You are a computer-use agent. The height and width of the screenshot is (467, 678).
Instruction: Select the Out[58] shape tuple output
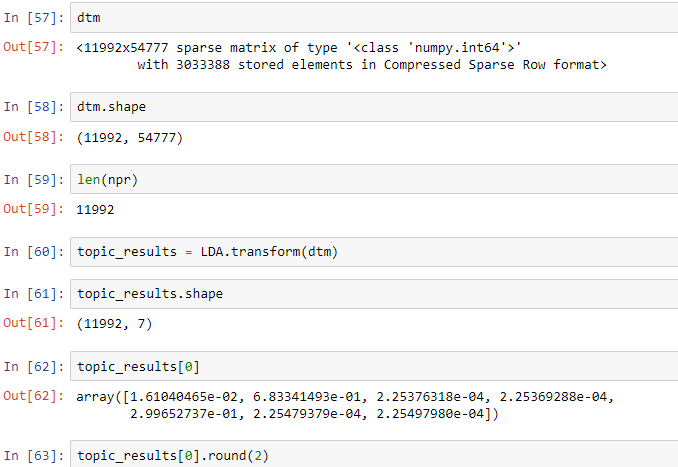(130, 138)
